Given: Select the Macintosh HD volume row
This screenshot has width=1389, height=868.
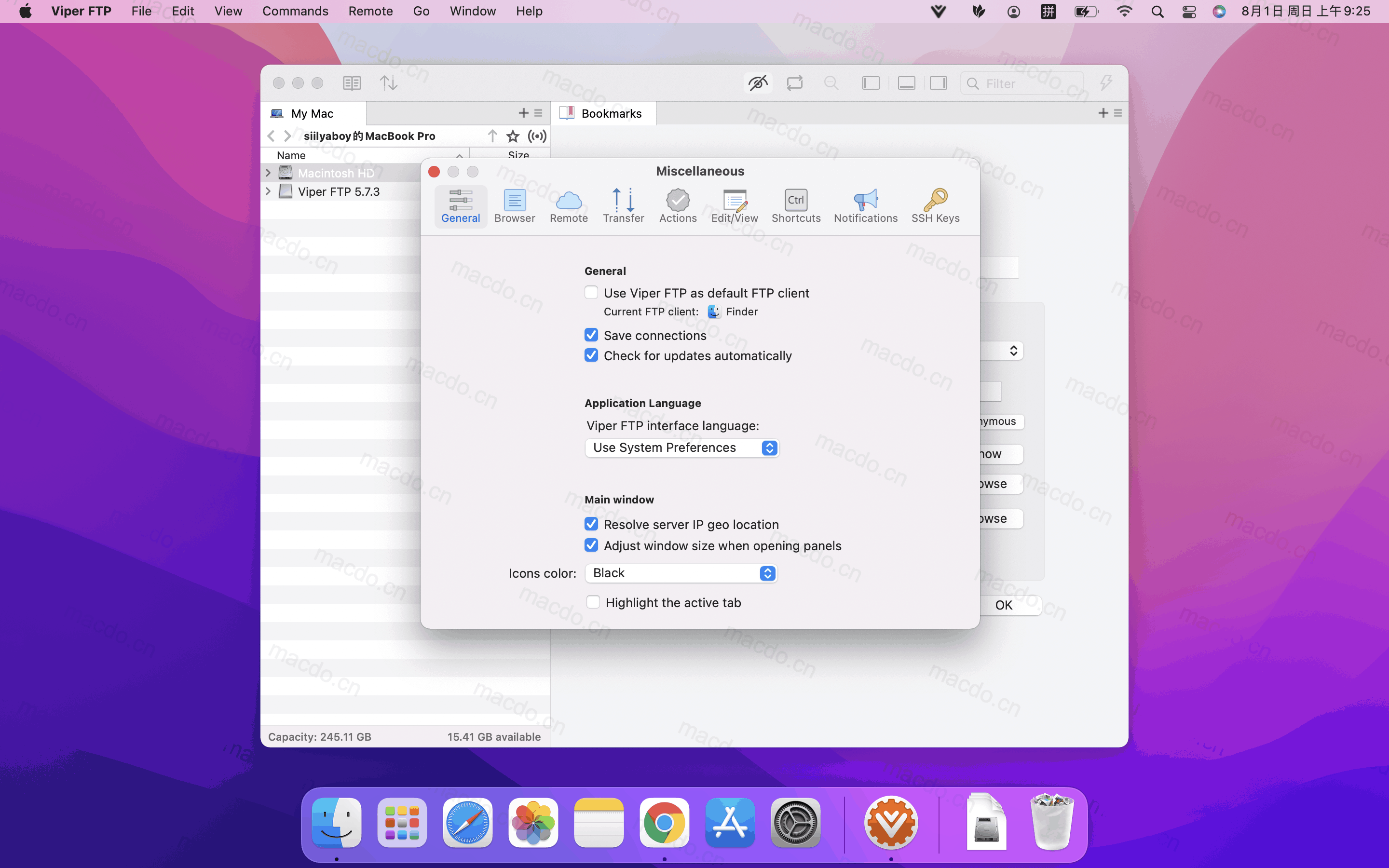Looking at the screenshot, I should (341, 173).
